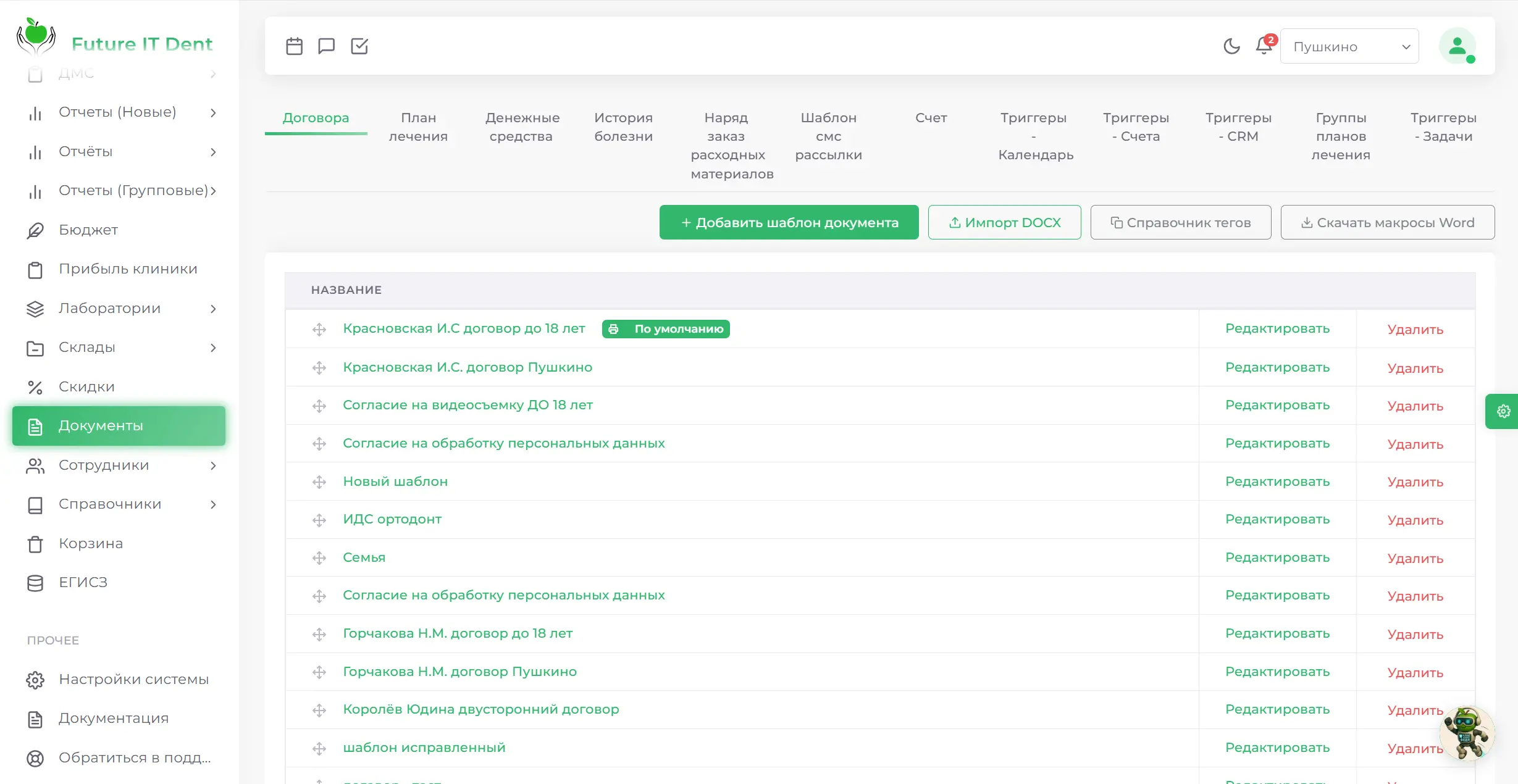This screenshot has height=784, width=1518.
Task: Toggle dark mode moon icon
Action: (x=1231, y=46)
